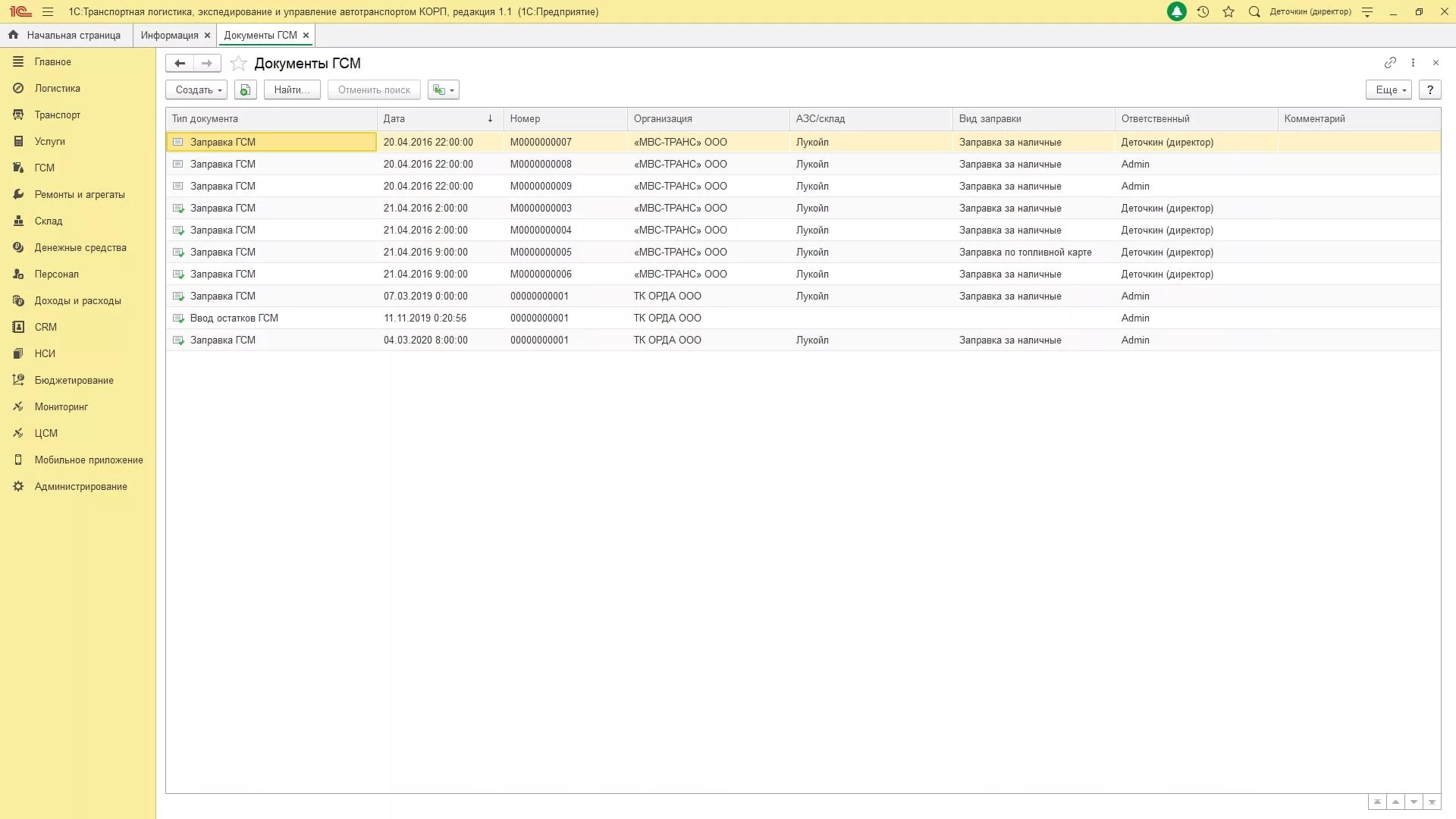Open favorites star in title bar
1456x819 pixels.
pos(1228,11)
